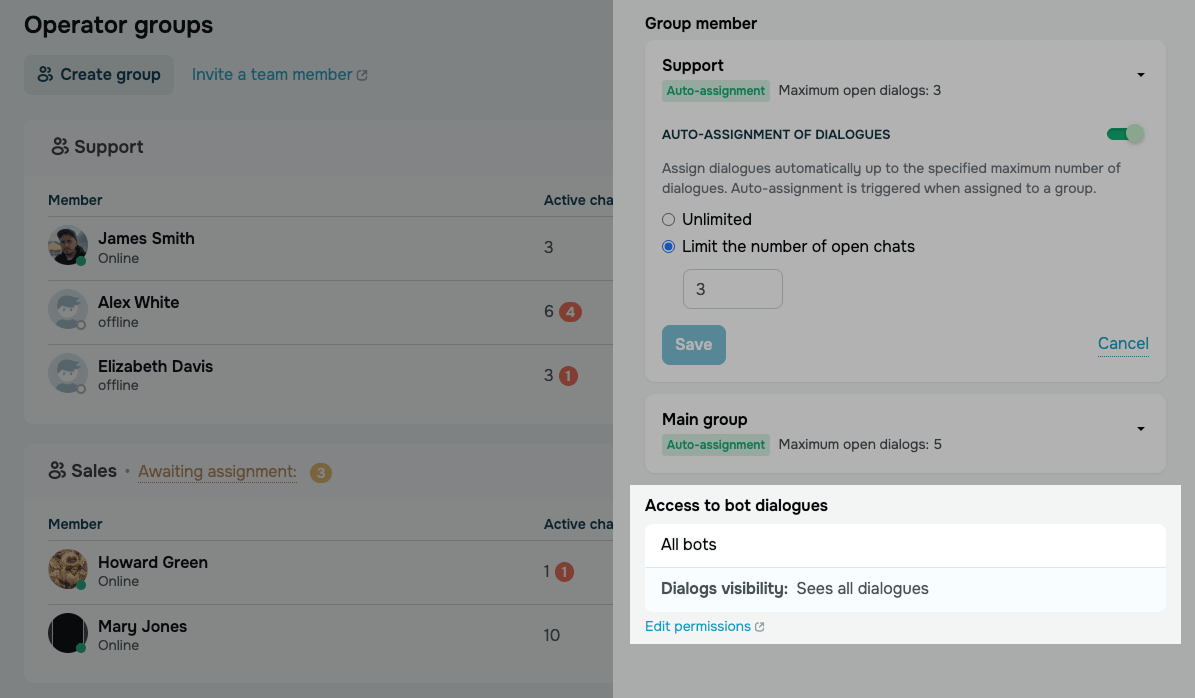The width and height of the screenshot is (1195, 698).
Task: Click the external link icon beside Edit permissions
Action: click(760, 627)
